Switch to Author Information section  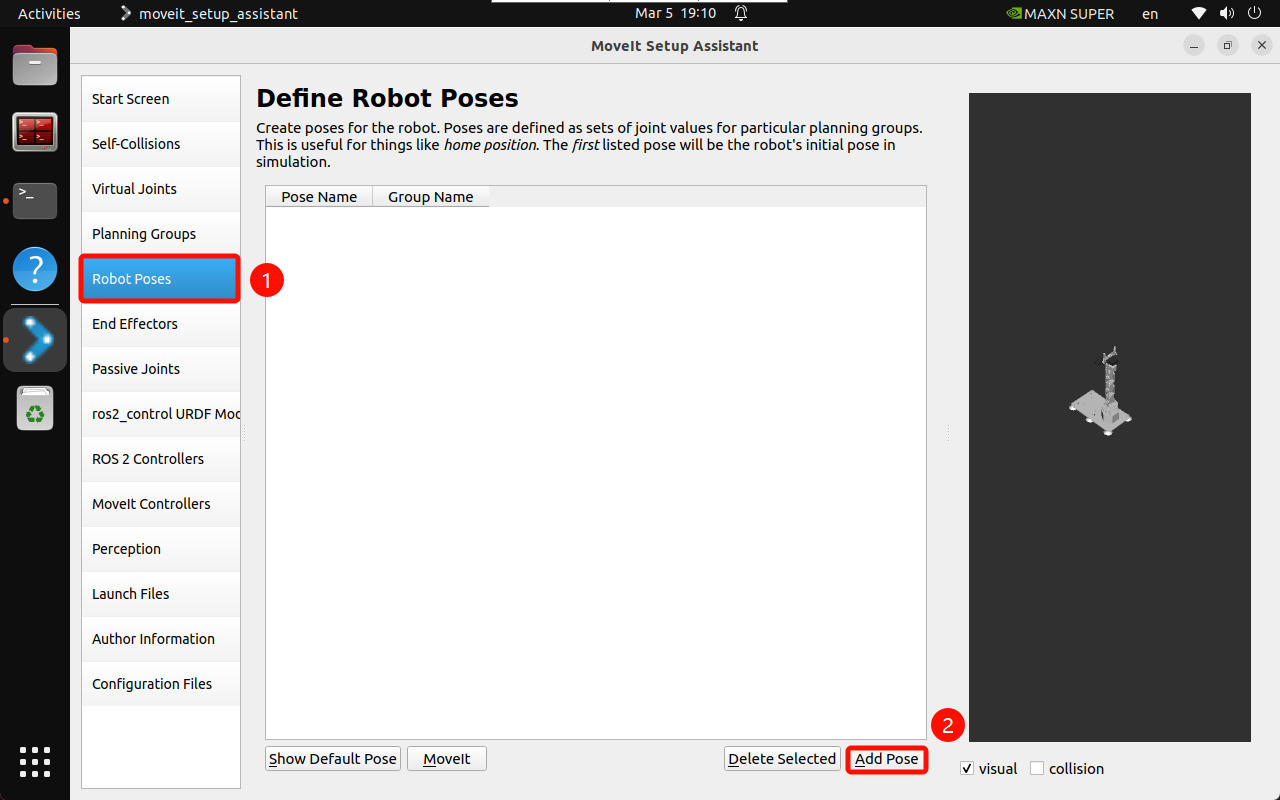coord(161,639)
